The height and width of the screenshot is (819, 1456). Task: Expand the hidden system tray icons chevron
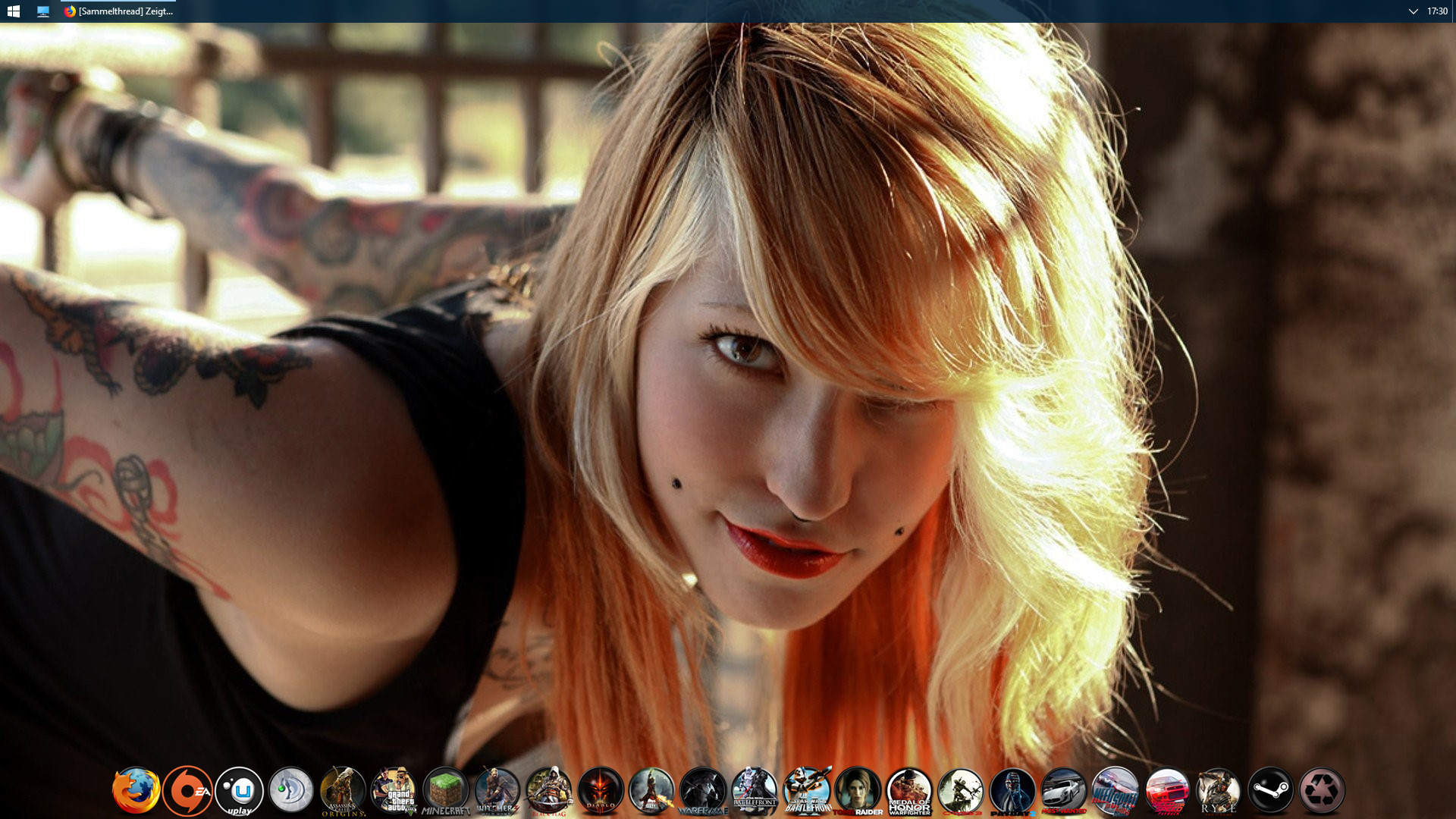pos(1413,11)
